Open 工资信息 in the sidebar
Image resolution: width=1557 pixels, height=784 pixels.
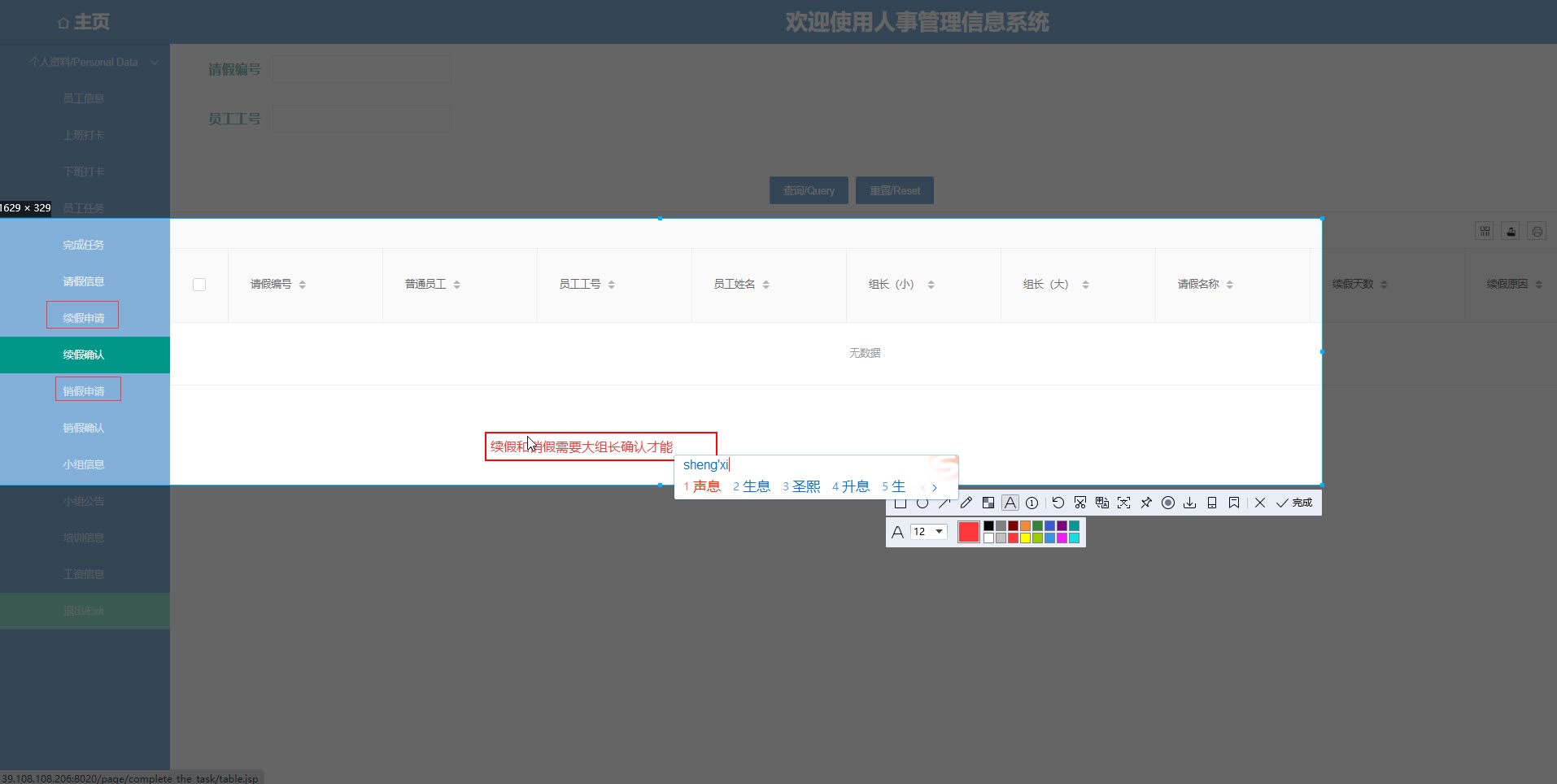click(x=85, y=574)
